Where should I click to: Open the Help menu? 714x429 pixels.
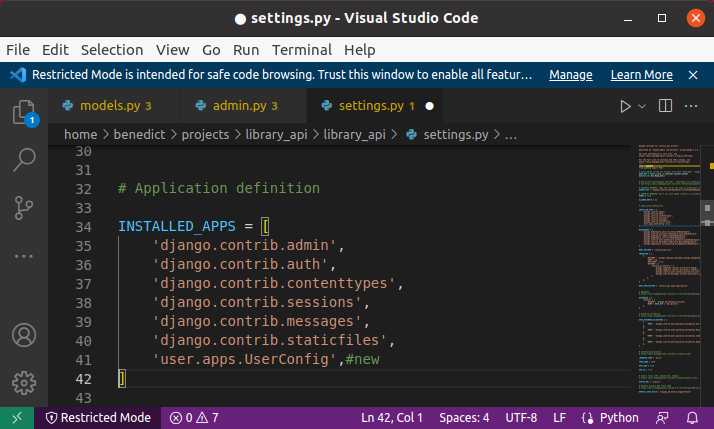point(360,50)
